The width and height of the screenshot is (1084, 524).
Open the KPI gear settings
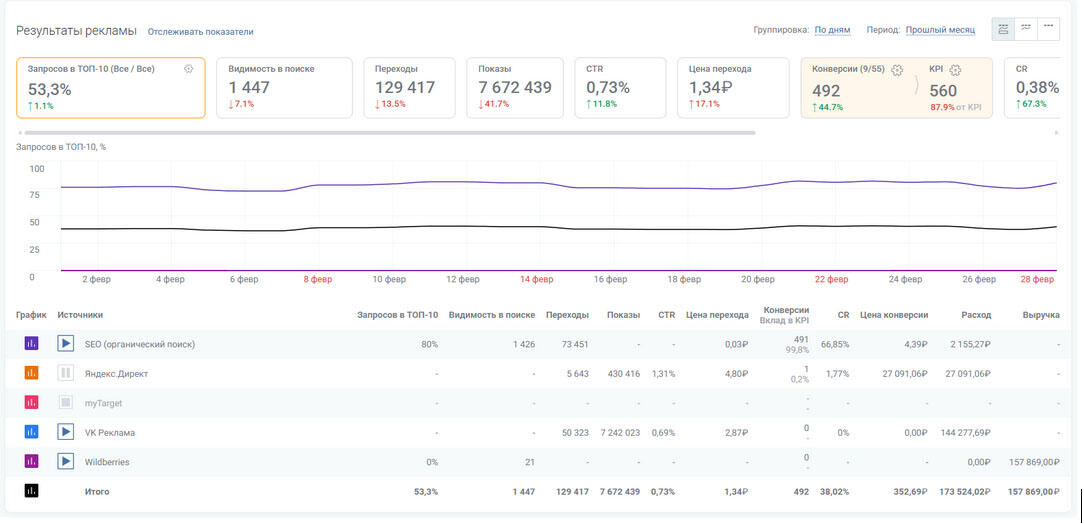[955, 70]
